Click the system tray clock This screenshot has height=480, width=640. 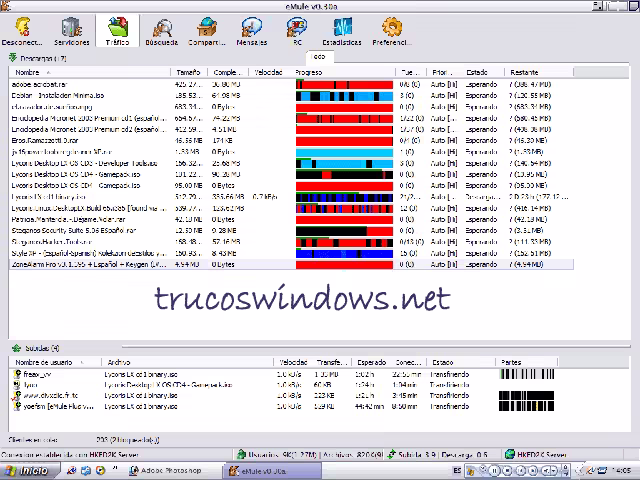622,471
